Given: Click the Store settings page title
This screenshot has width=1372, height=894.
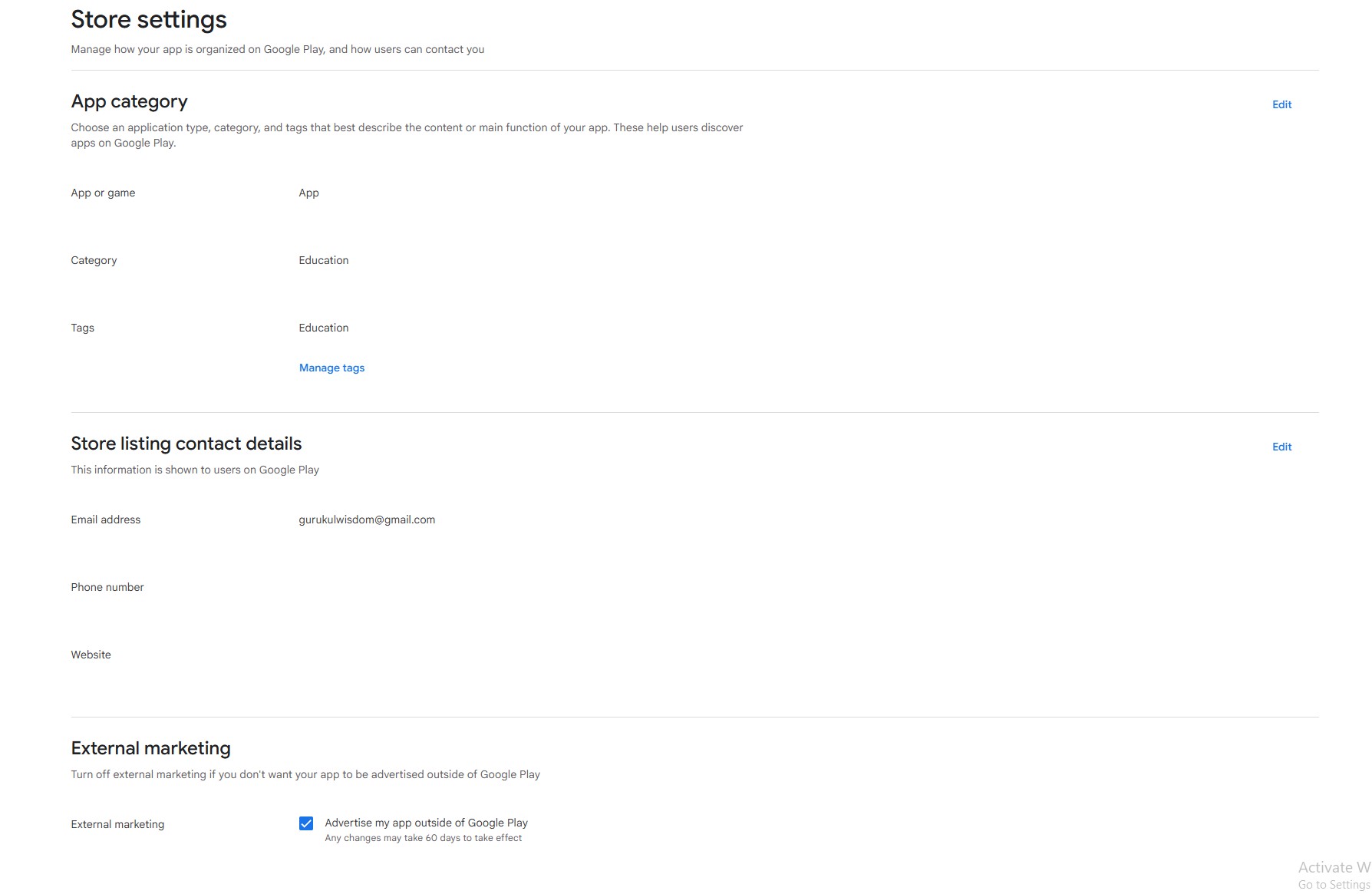Looking at the screenshot, I should pyautogui.click(x=149, y=20).
